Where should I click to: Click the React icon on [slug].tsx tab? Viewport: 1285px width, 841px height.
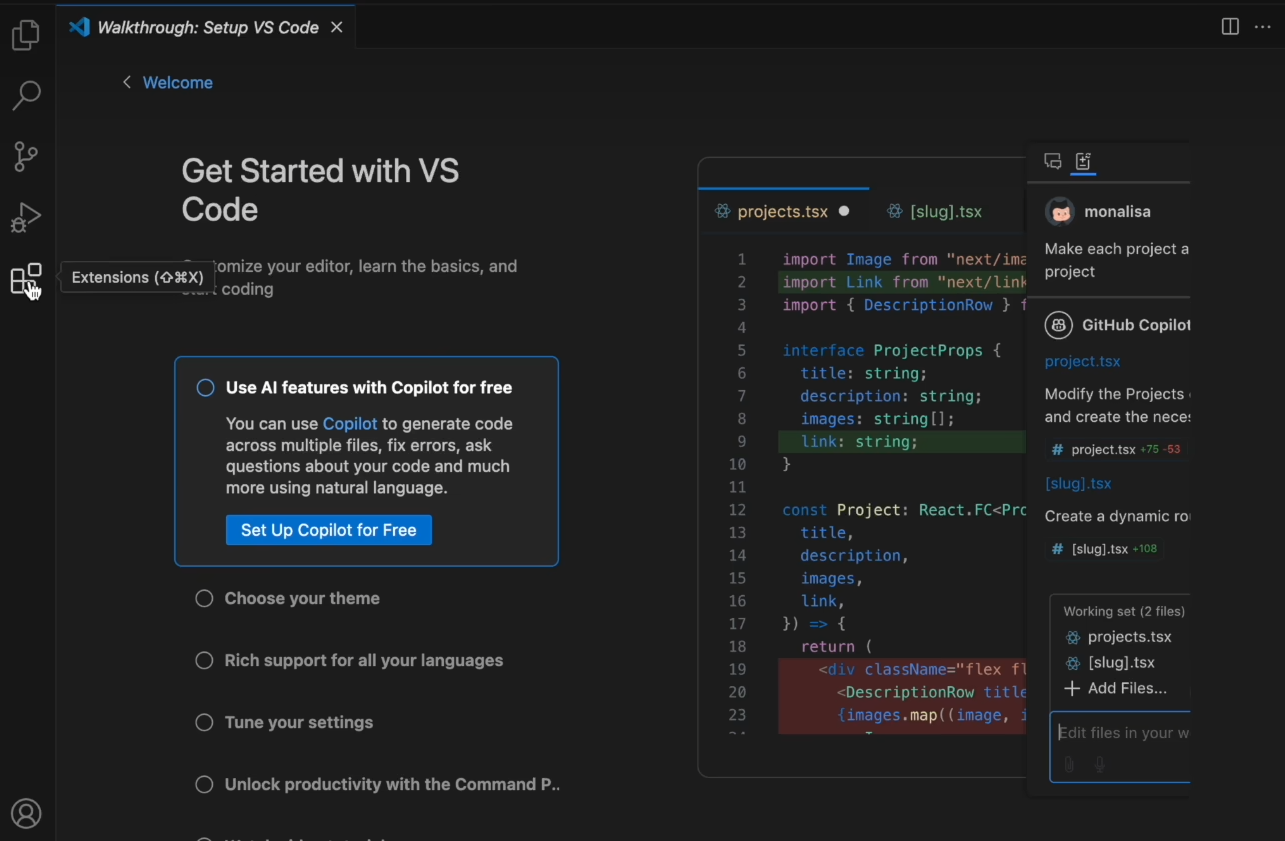point(895,212)
